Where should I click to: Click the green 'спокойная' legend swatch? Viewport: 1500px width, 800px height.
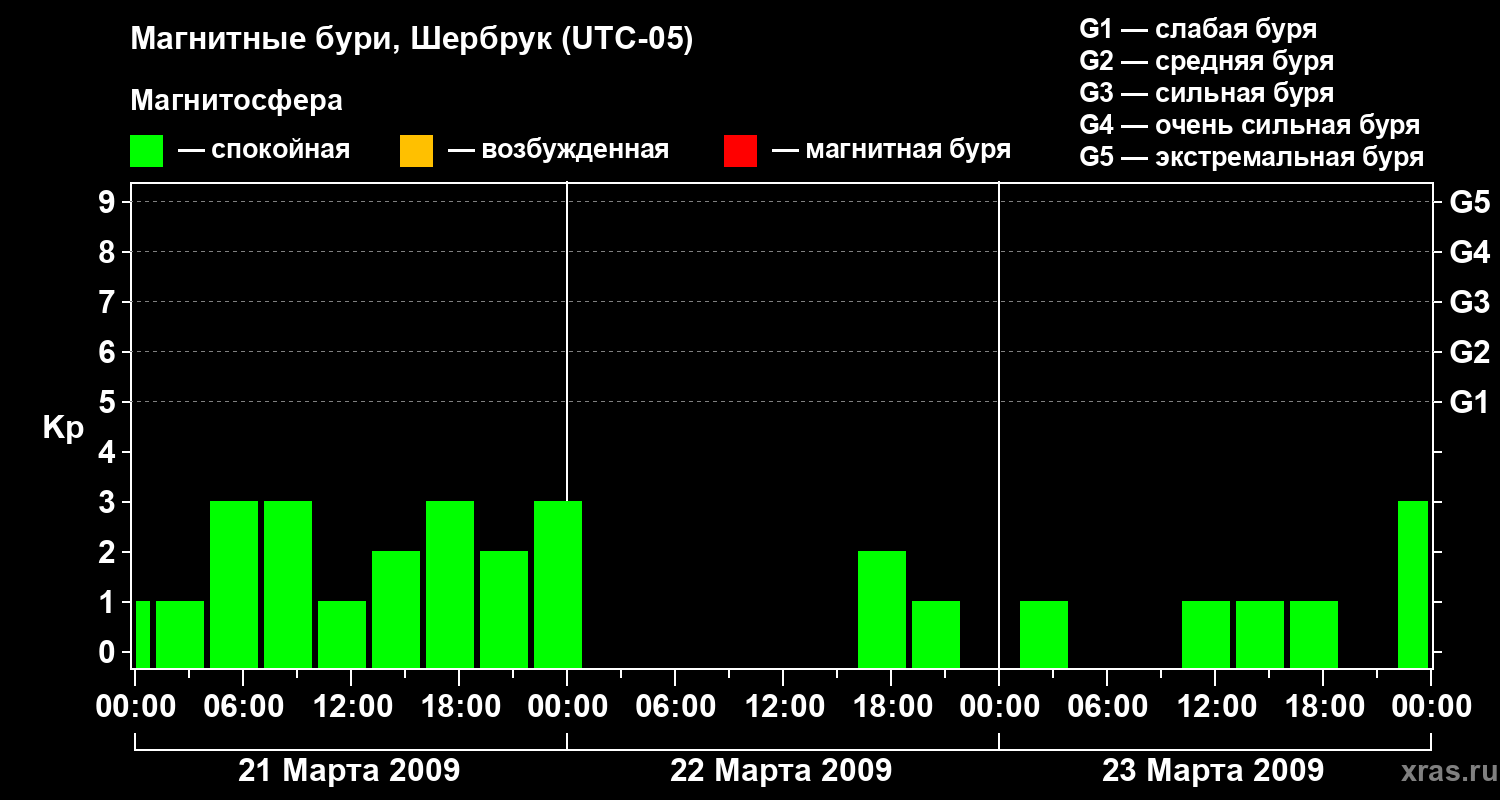pyautogui.click(x=147, y=151)
